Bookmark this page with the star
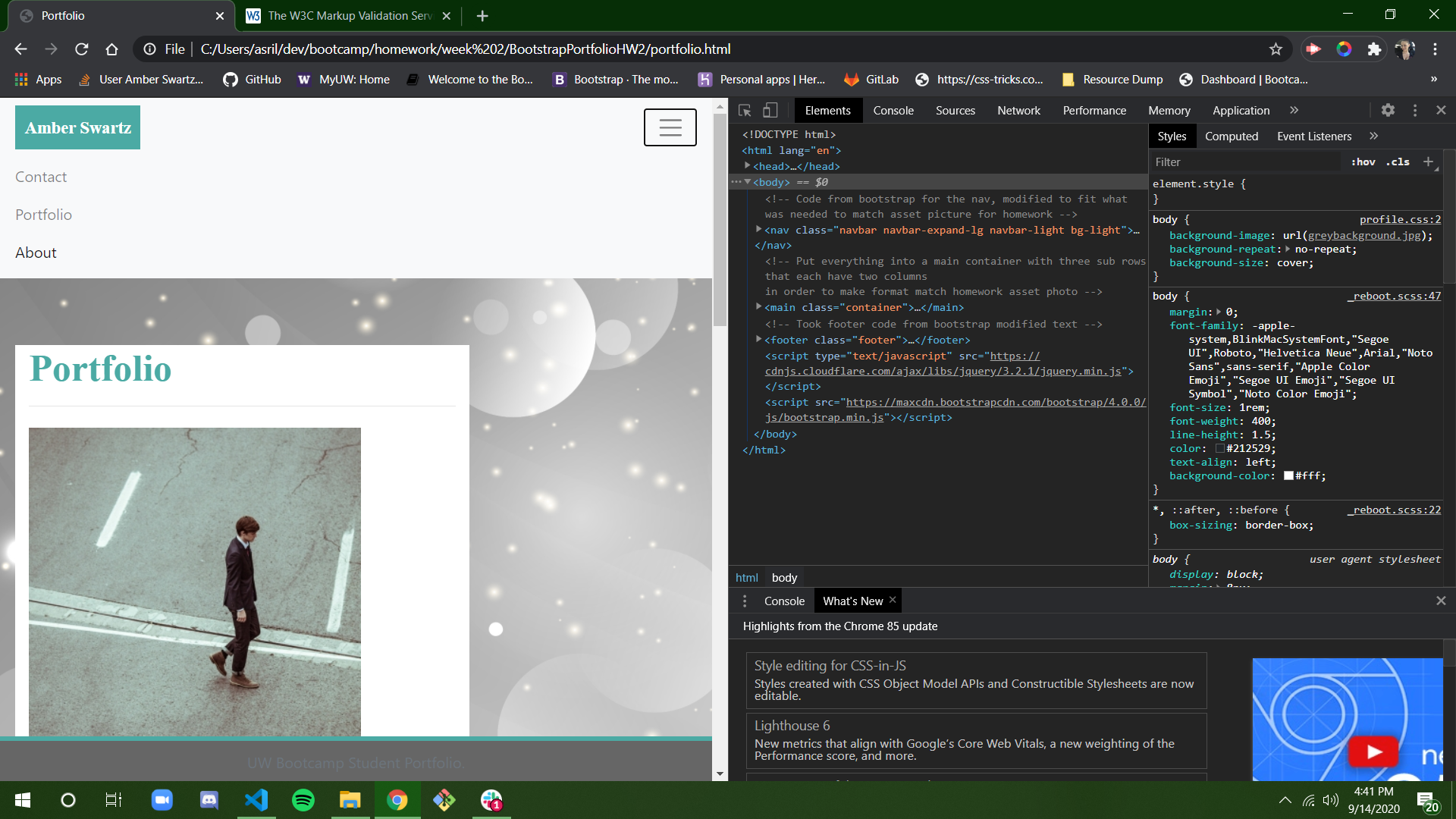1456x819 pixels. [x=1276, y=49]
